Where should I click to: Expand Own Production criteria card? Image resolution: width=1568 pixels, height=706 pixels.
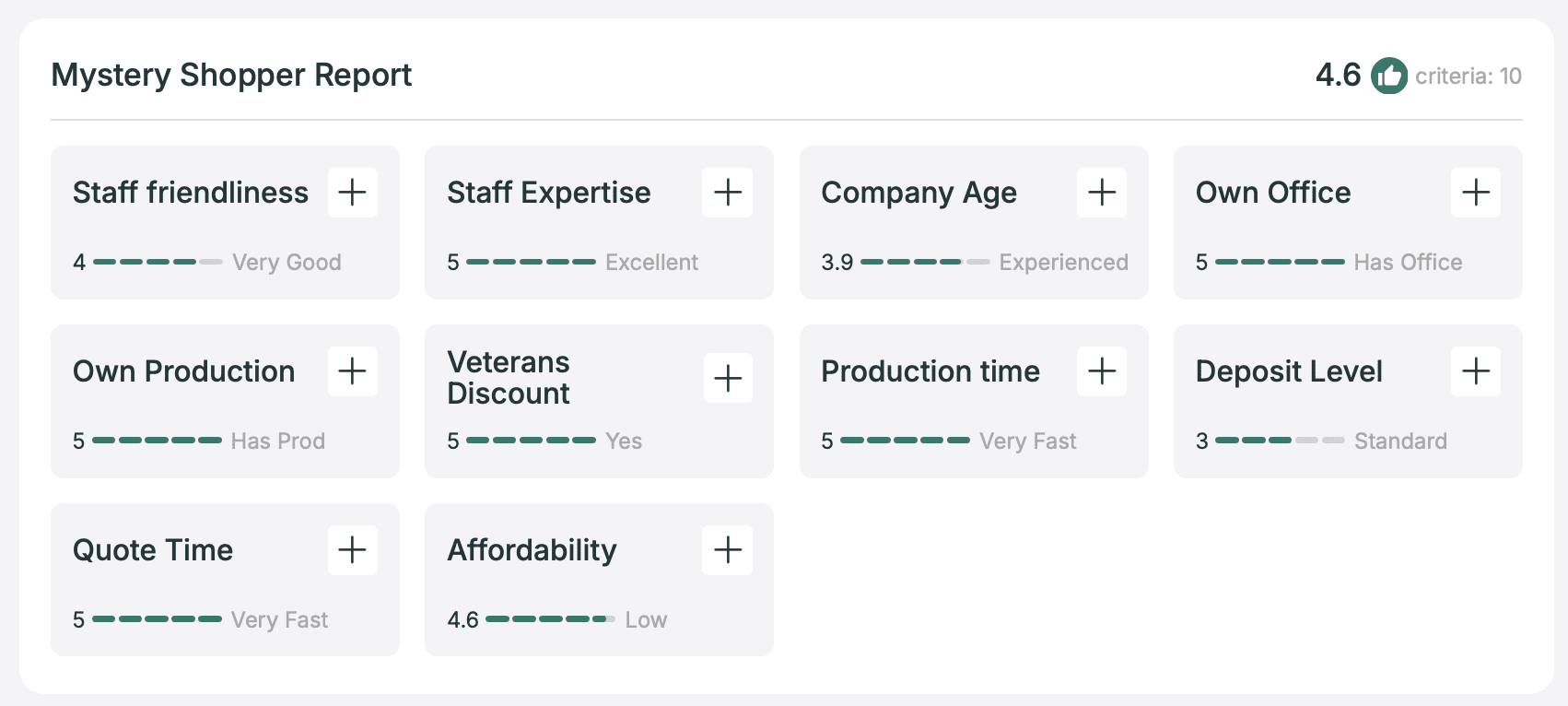pyautogui.click(x=353, y=371)
